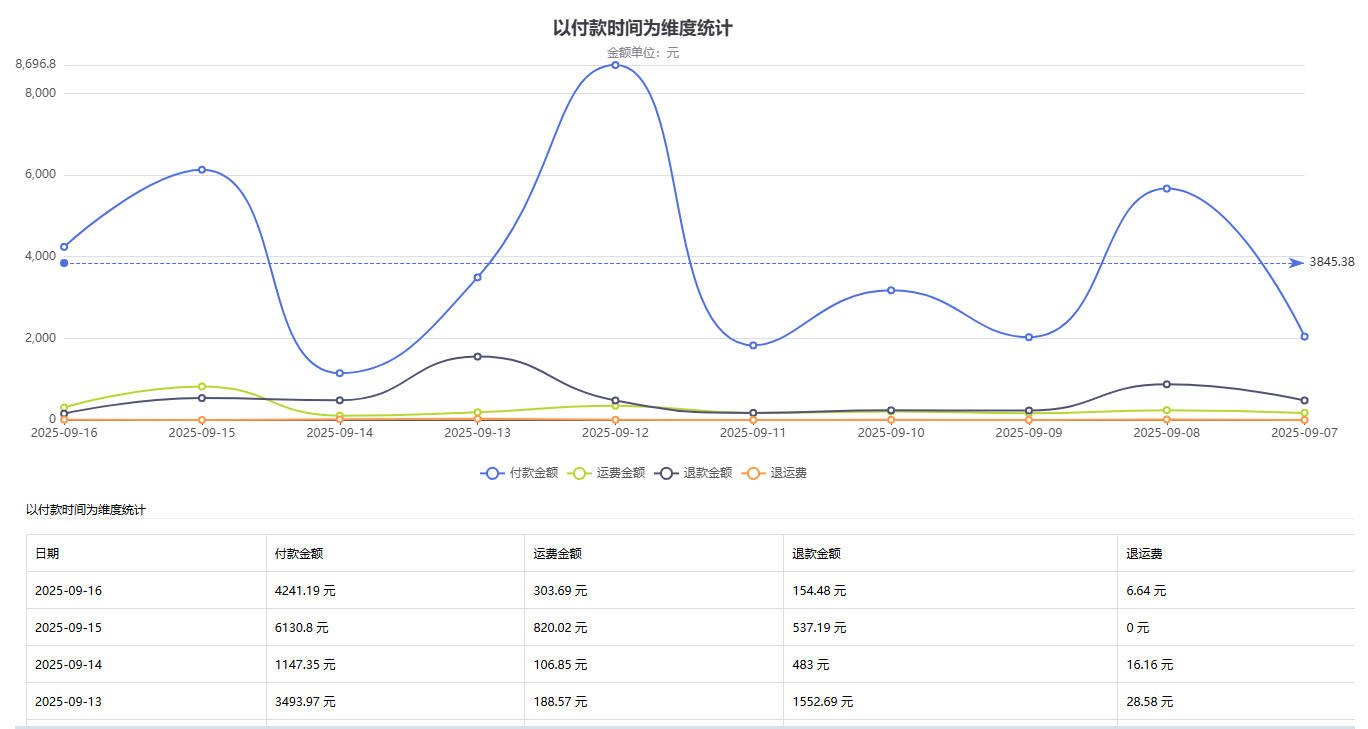
Task: Click the 退款金额 table column header
Action: click(x=816, y=553)
